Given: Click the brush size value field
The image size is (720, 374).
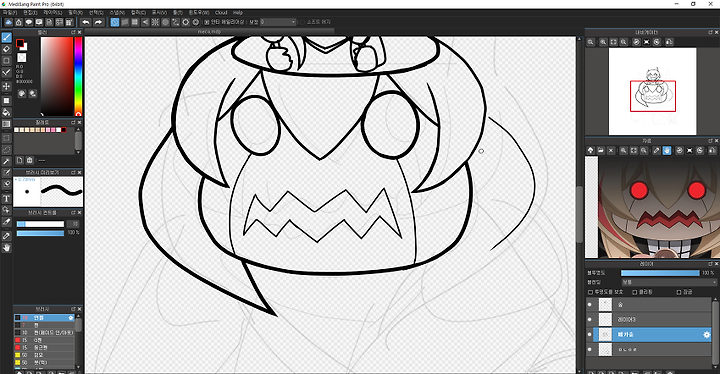Looking at the screenshot, I should [74, 224].
